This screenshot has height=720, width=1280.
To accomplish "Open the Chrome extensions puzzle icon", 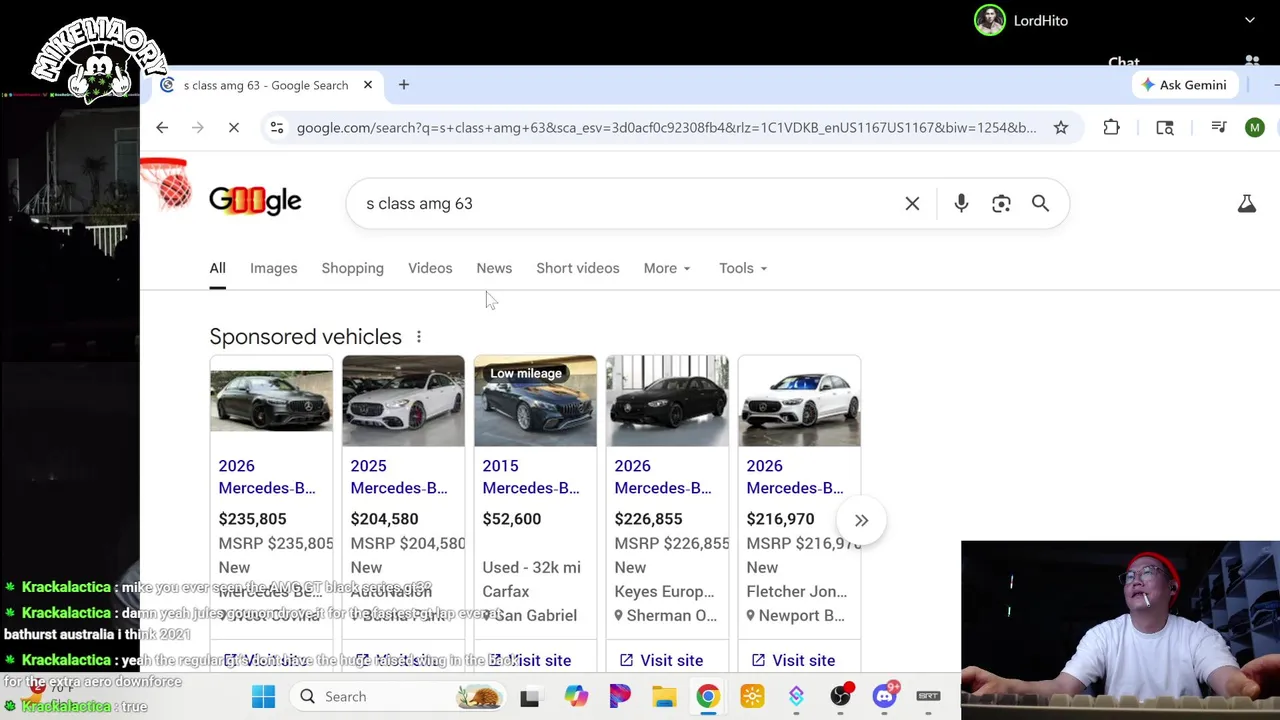I will 1111,128.
